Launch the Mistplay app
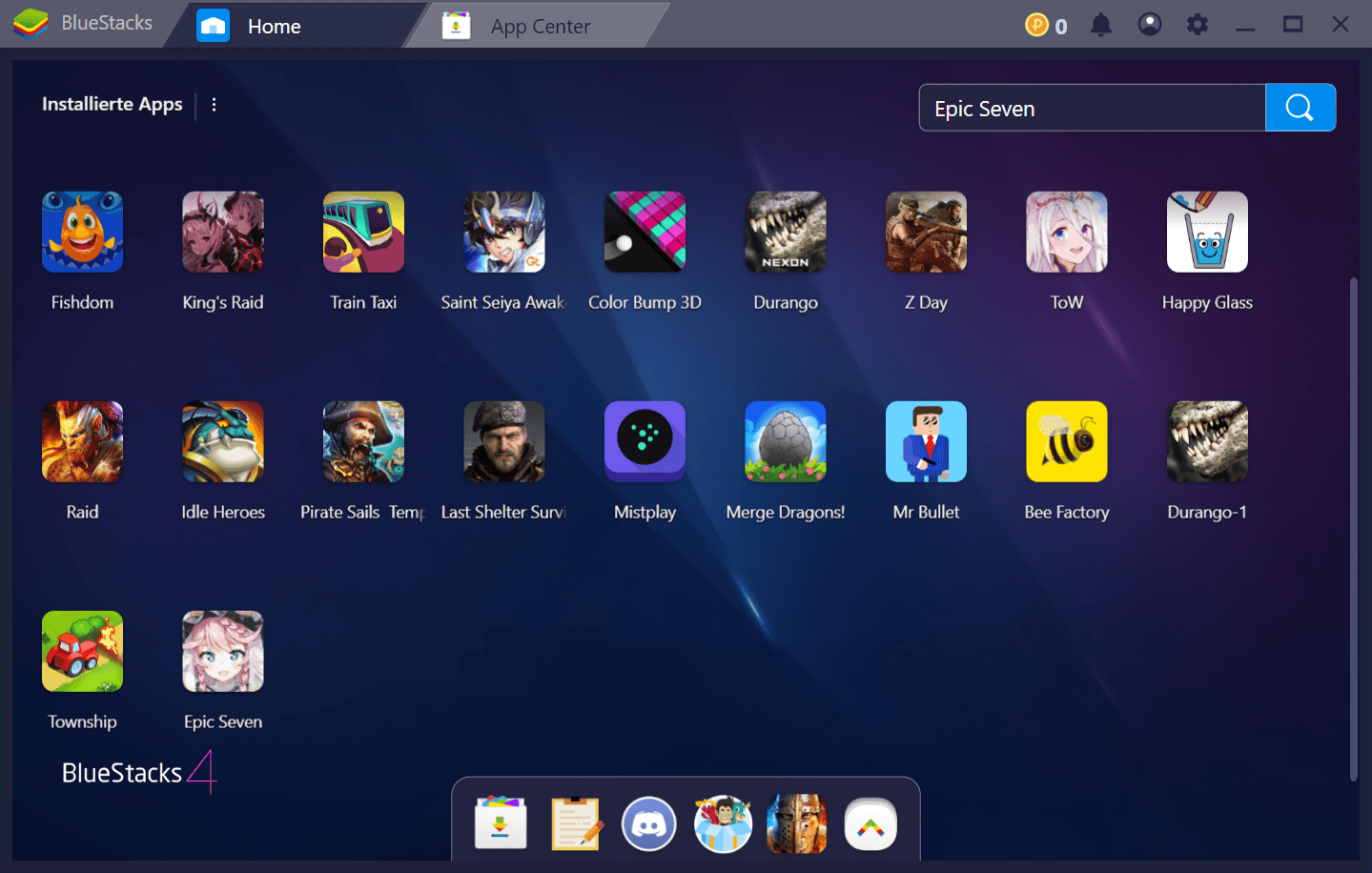1372x873 pixels. click(645, 441)
